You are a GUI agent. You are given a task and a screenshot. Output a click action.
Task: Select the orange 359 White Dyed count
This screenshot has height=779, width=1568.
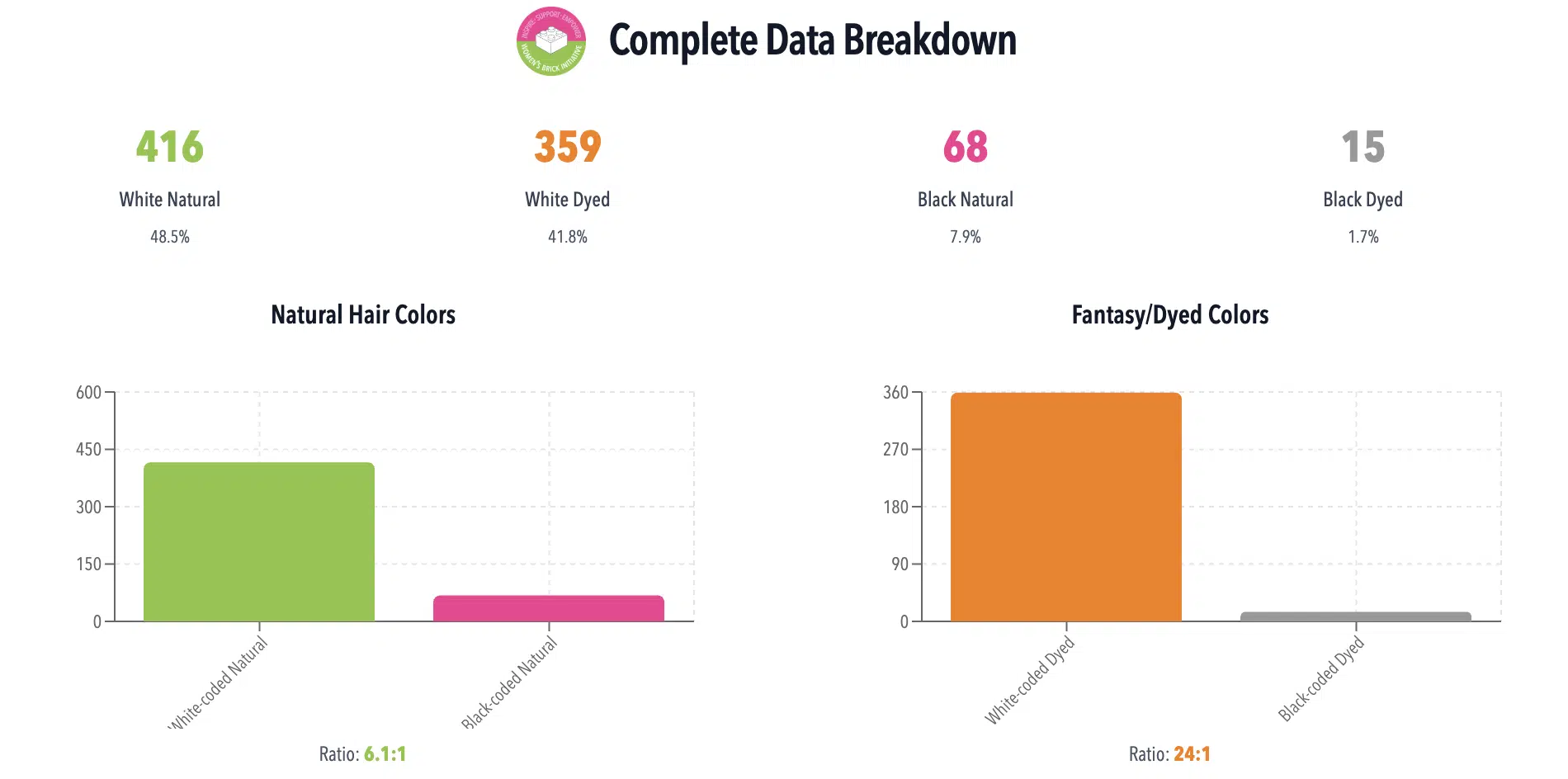point(568,147)
